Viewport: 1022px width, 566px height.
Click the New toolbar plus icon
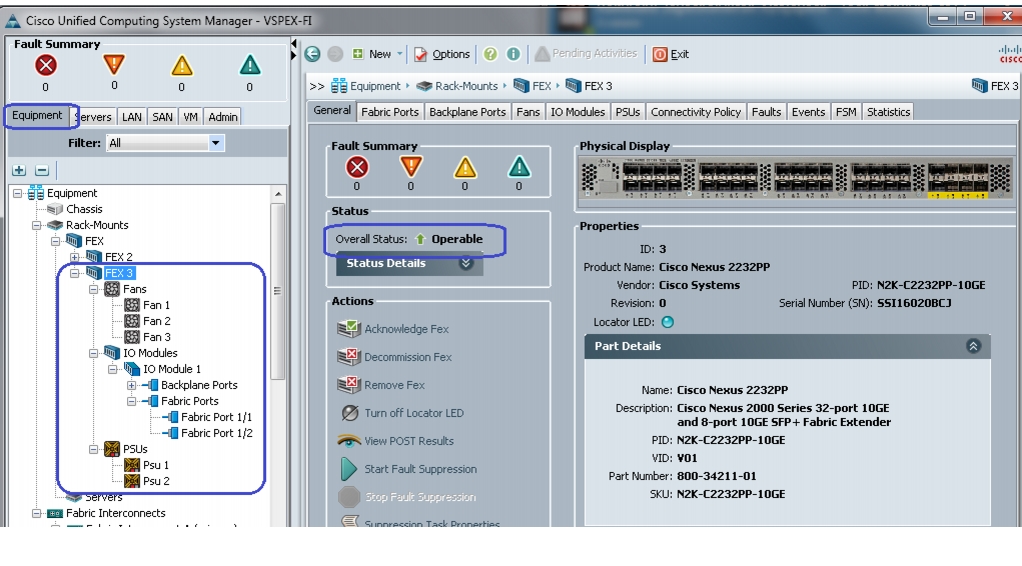[358, 53]
